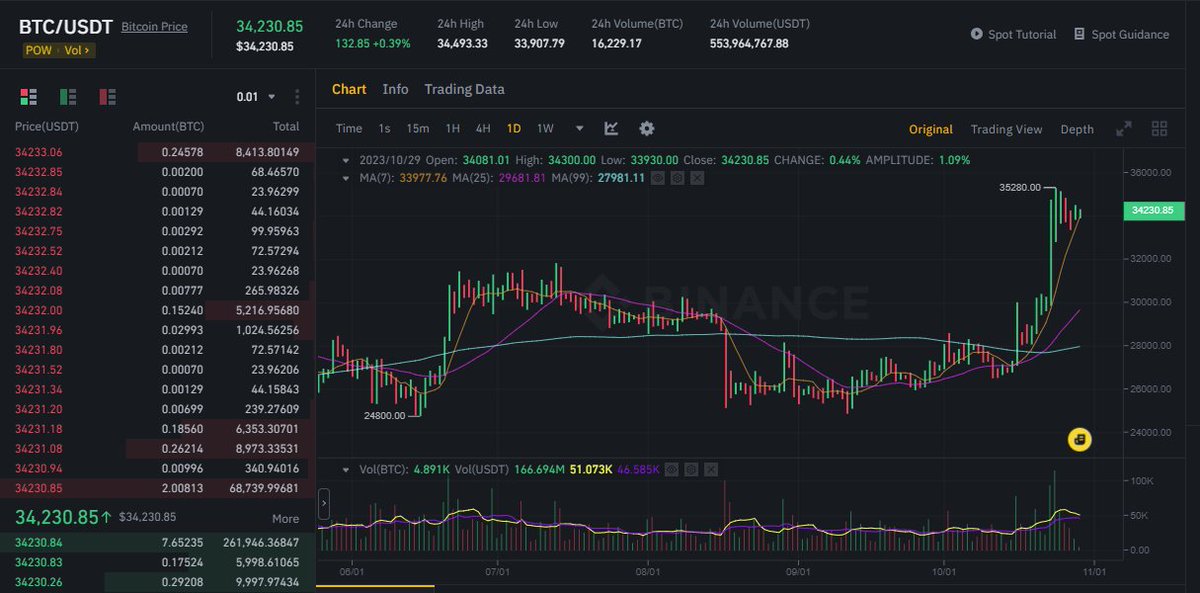Collapse the MA indicator row arrow
Image resolution: width=1200 pixels, height=593 pixels.
tap(346, 178)
